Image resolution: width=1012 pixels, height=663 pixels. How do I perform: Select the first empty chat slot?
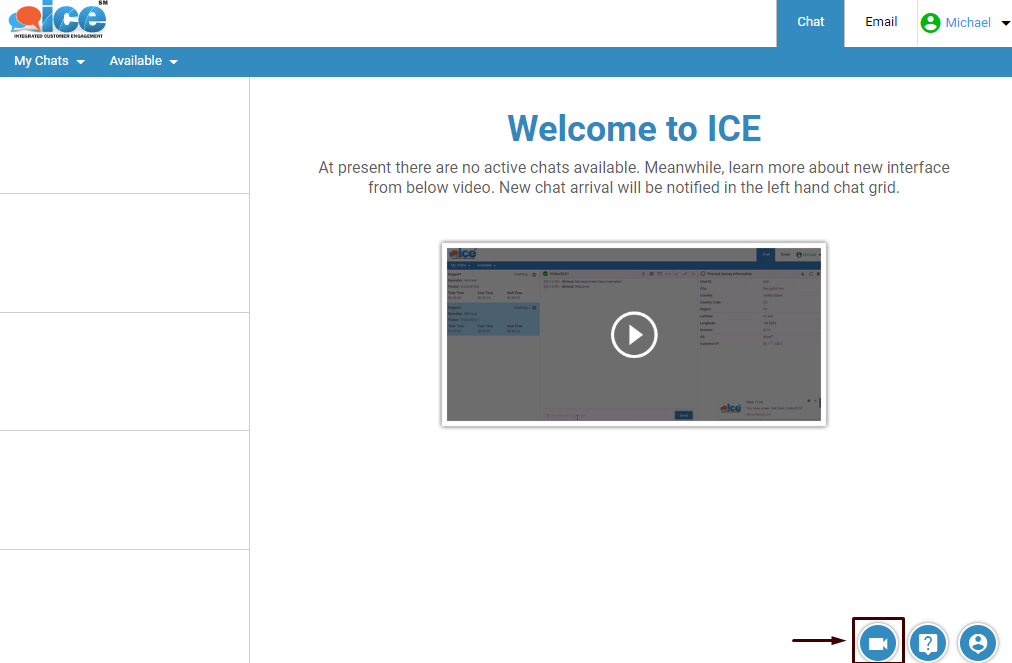[124, 135]
